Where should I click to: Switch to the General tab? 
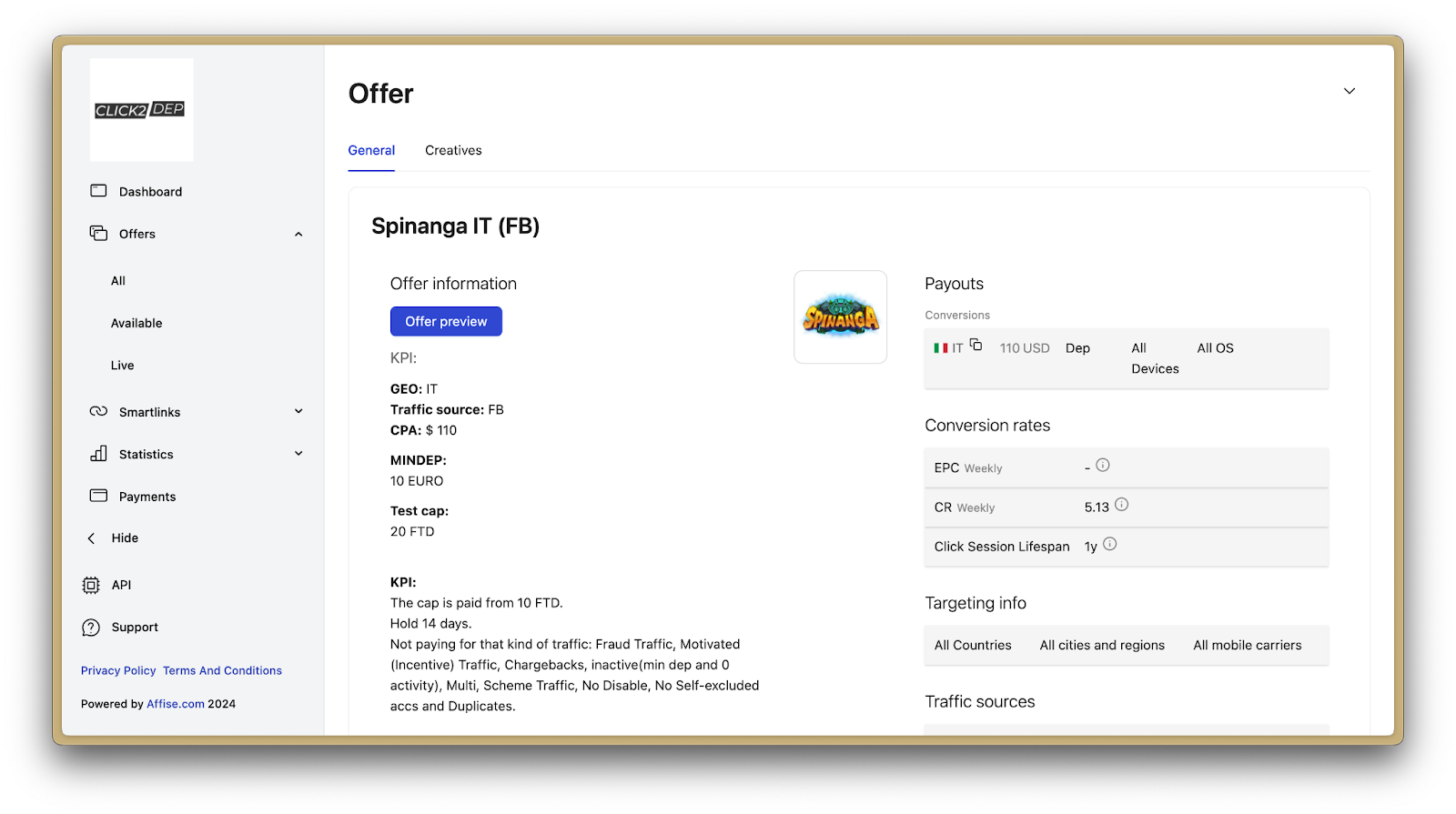(371, 151)
